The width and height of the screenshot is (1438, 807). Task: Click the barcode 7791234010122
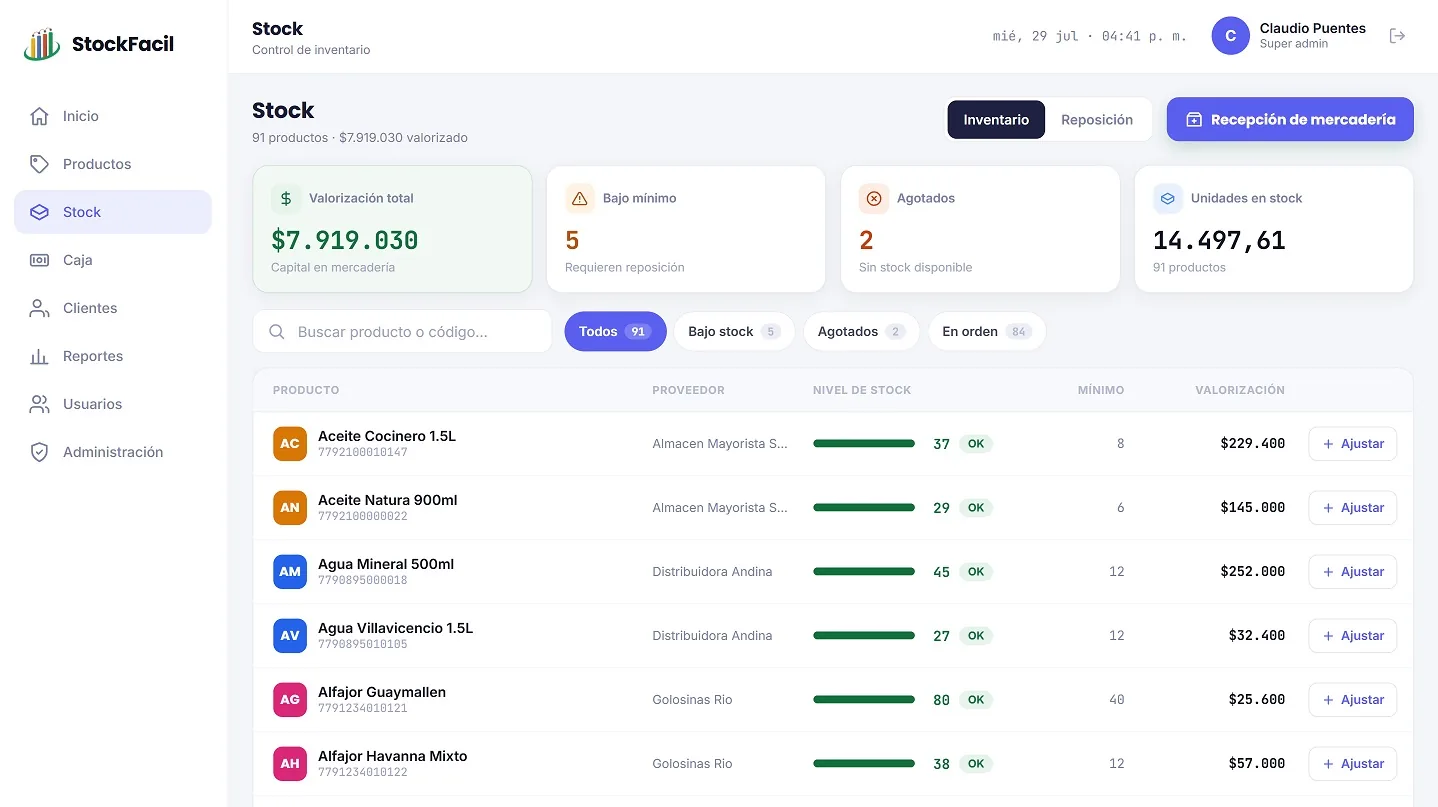click(363, 772)
